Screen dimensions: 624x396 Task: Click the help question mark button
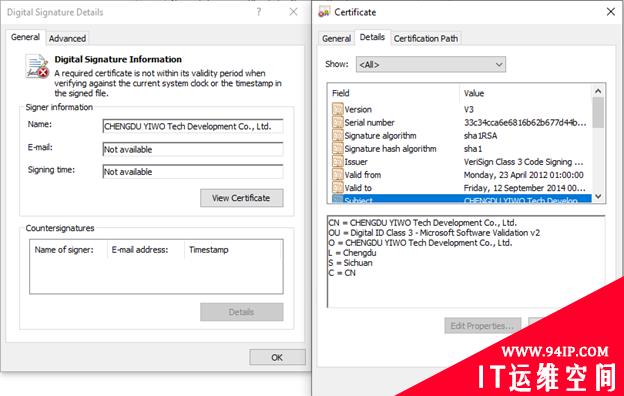tap(259, 12)
